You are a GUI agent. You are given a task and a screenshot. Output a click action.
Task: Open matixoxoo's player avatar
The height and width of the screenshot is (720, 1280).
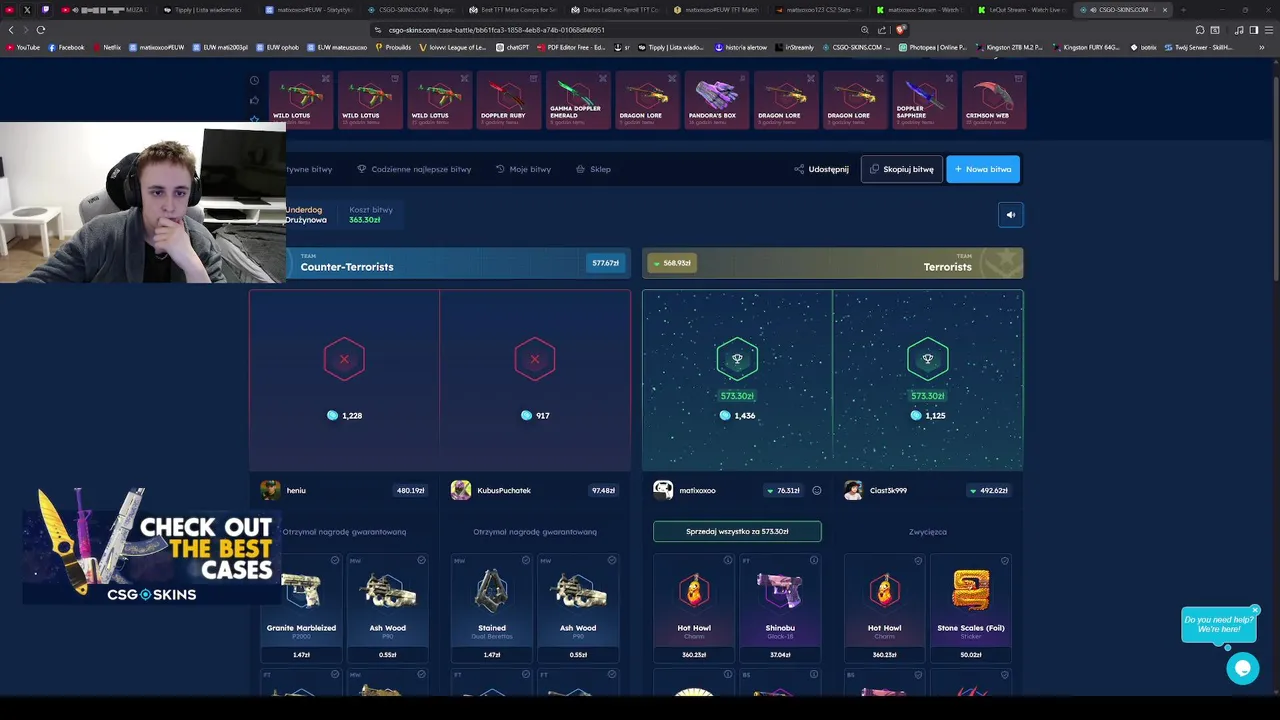663,490
